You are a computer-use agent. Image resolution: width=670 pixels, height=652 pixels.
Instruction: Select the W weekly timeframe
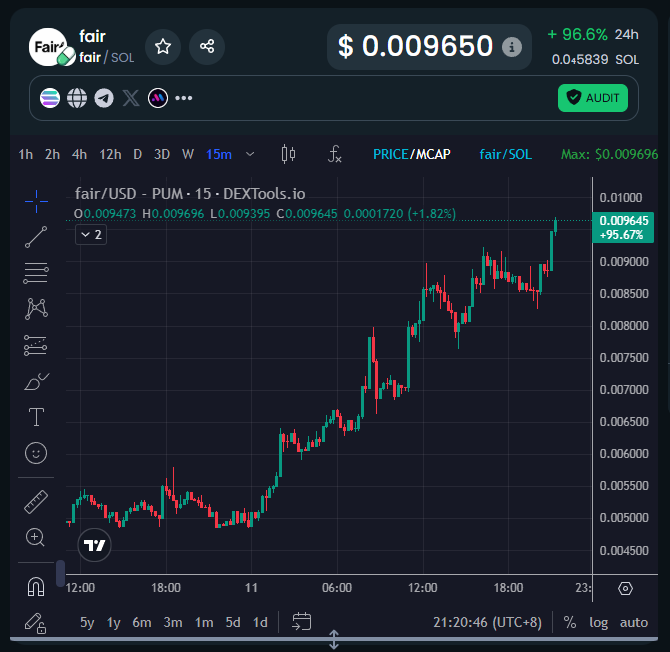[x=188, y=154]
